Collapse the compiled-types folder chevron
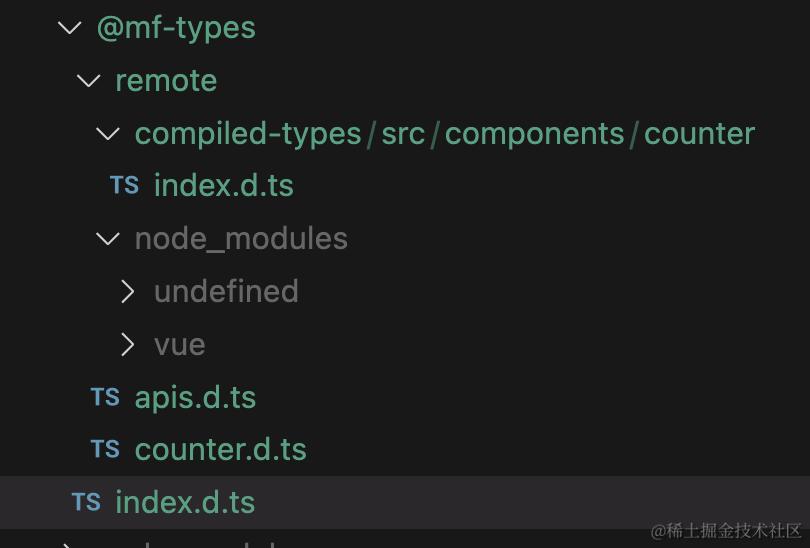This screenshot has height=548, width=810. (108, 133)
